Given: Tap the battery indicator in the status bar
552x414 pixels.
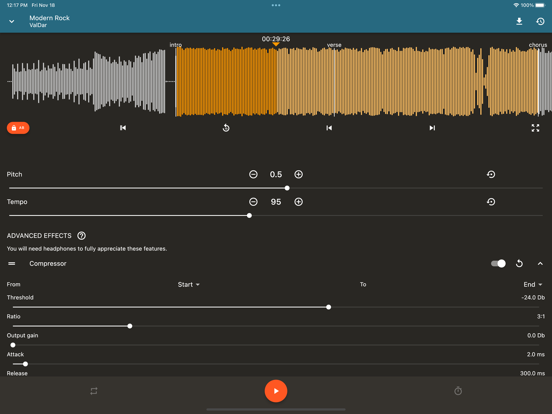Looking at the screenshot, I should pyautogui.click(x=540, y=5).
